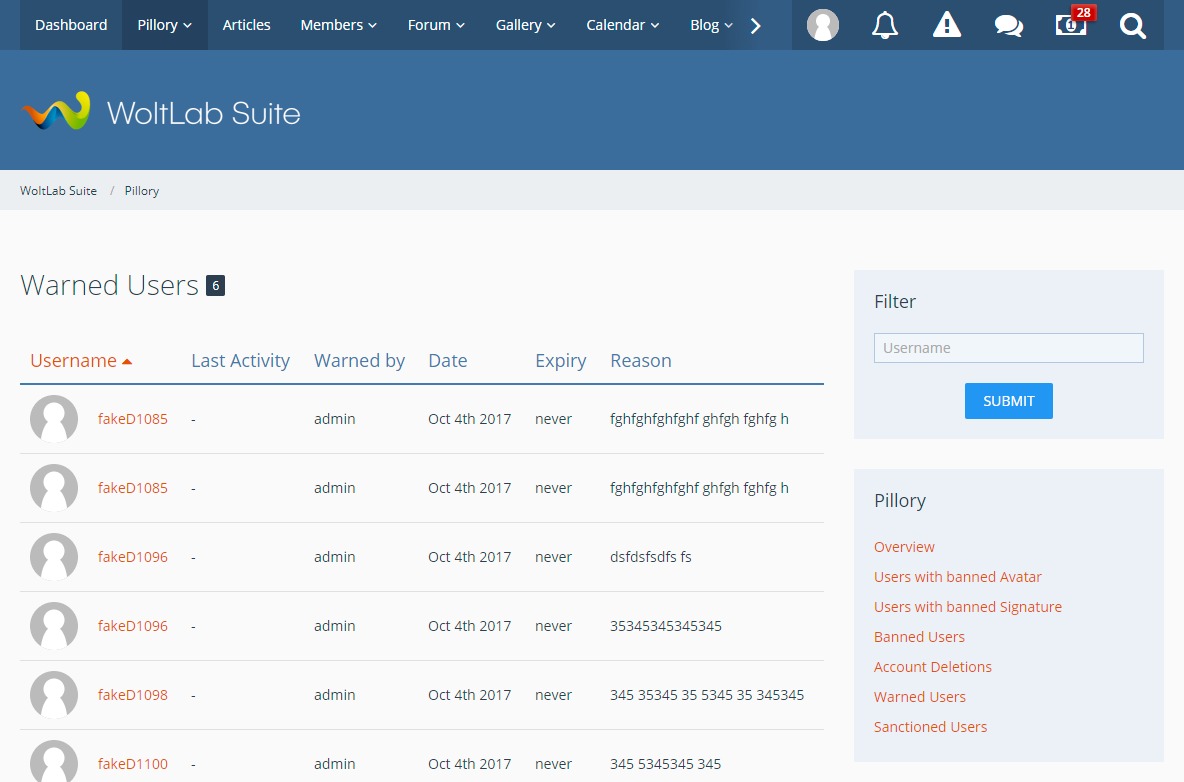Open the notifications bell icon
This screenshot has width=1184, height=782.
884,25
